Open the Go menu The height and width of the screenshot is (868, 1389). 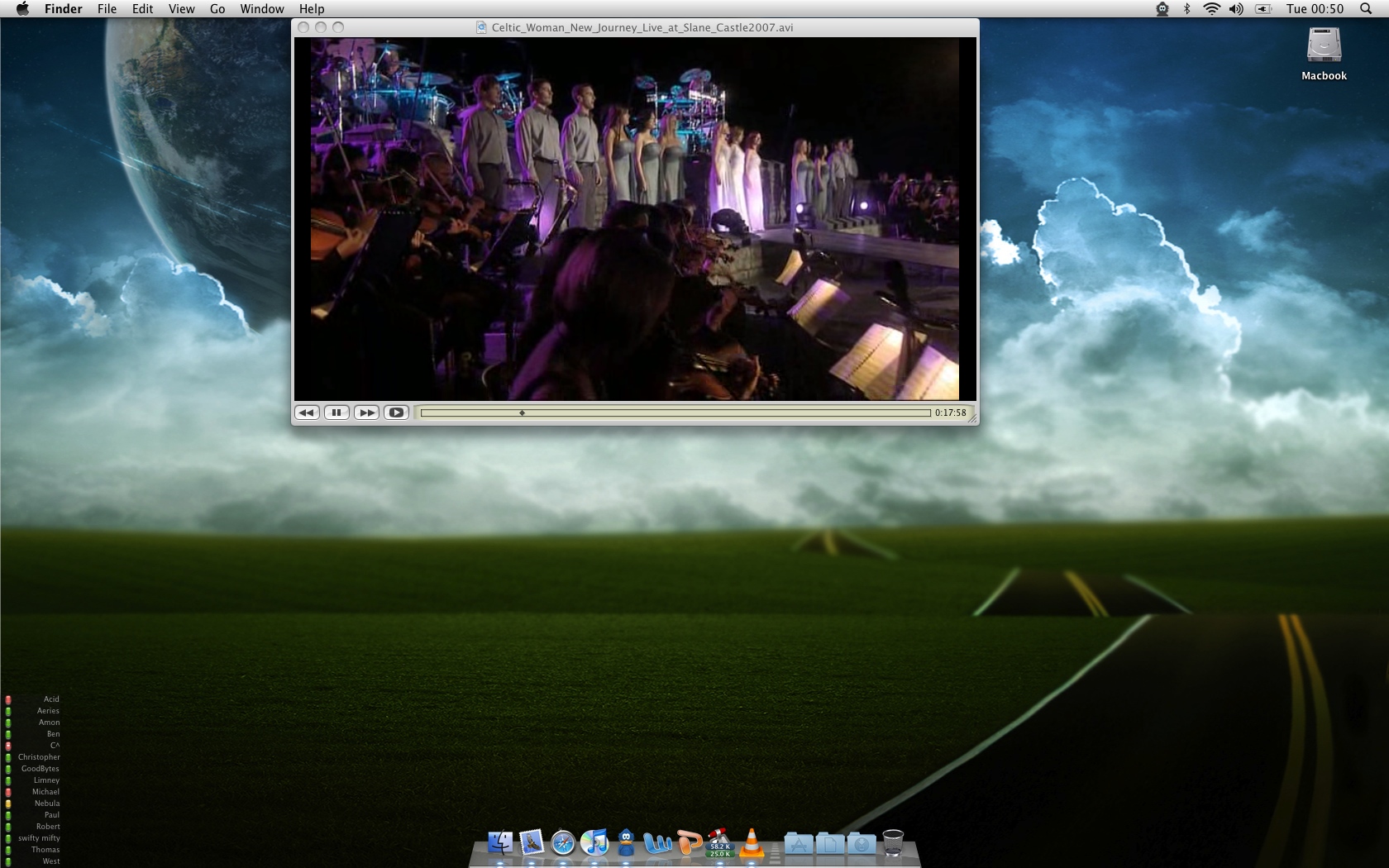point(217,8)
